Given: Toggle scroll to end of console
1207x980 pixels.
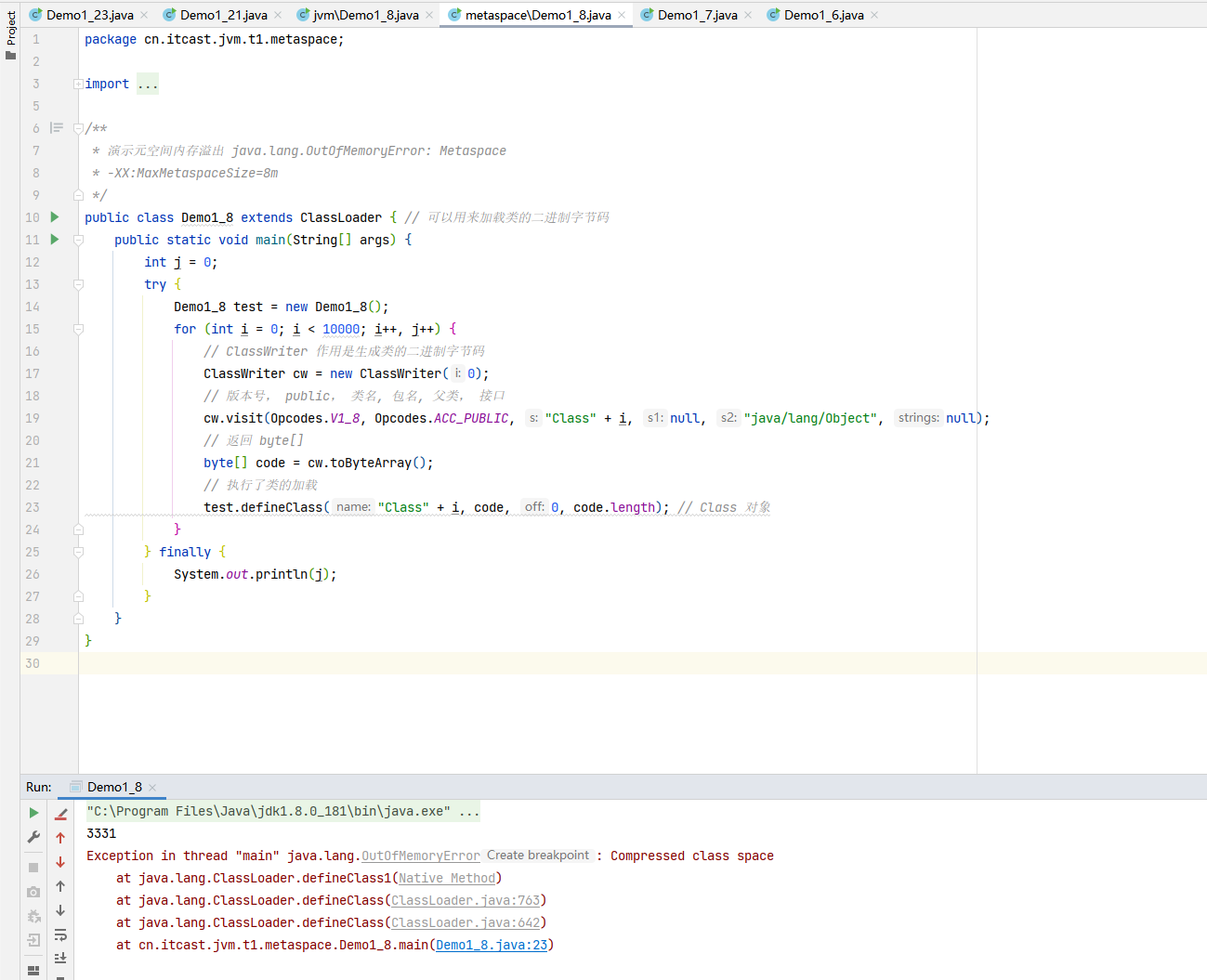Looking at the screenshot, I should (60, 958).
